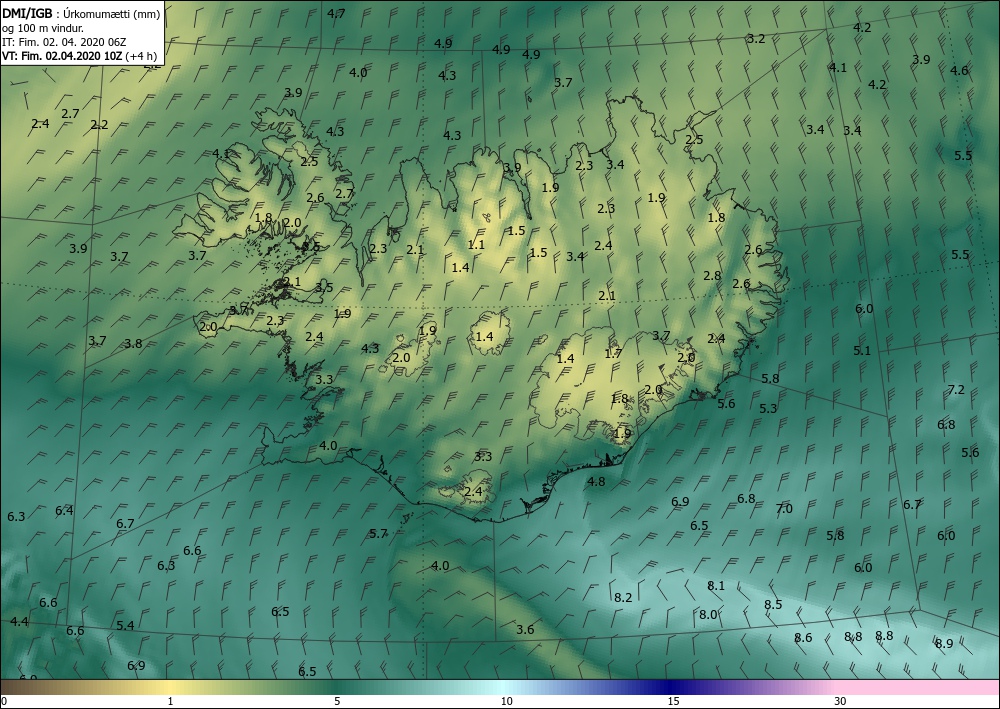Click the value 1.1 in north Iceland
This screenshot has height=709, width=1000.
coord(476,245)
